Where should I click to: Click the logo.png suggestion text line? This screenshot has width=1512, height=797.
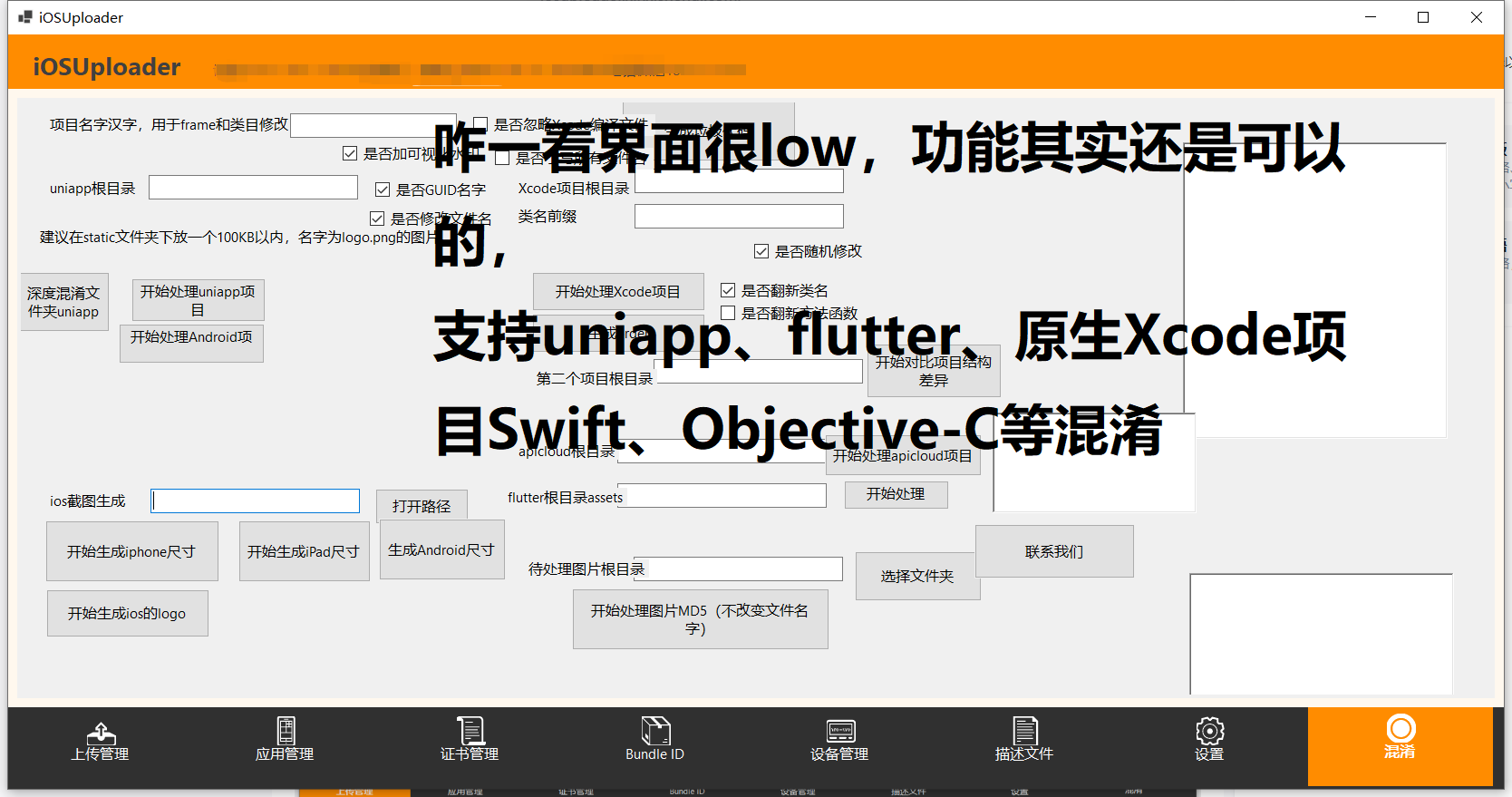click(237, 238)
